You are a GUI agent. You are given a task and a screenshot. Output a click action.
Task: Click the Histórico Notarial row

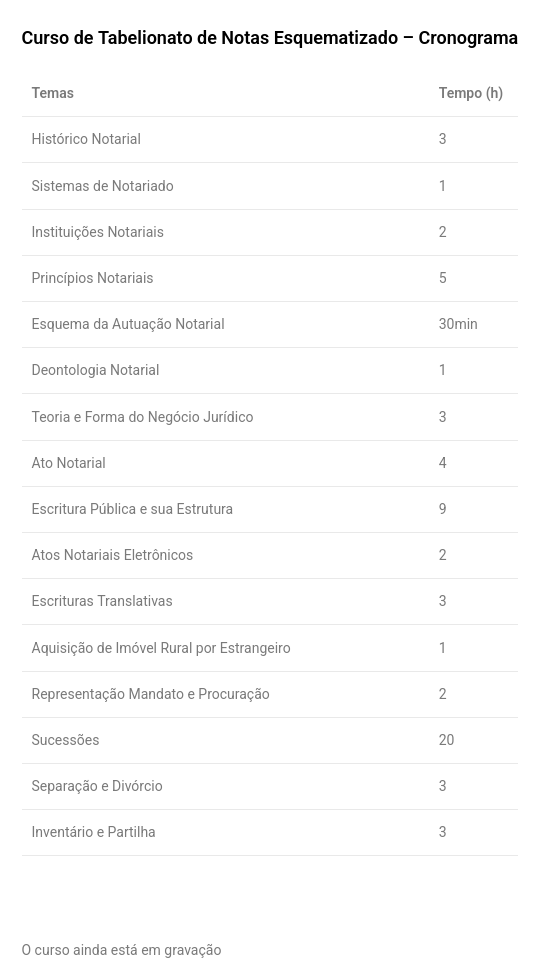tap(269, 139)
